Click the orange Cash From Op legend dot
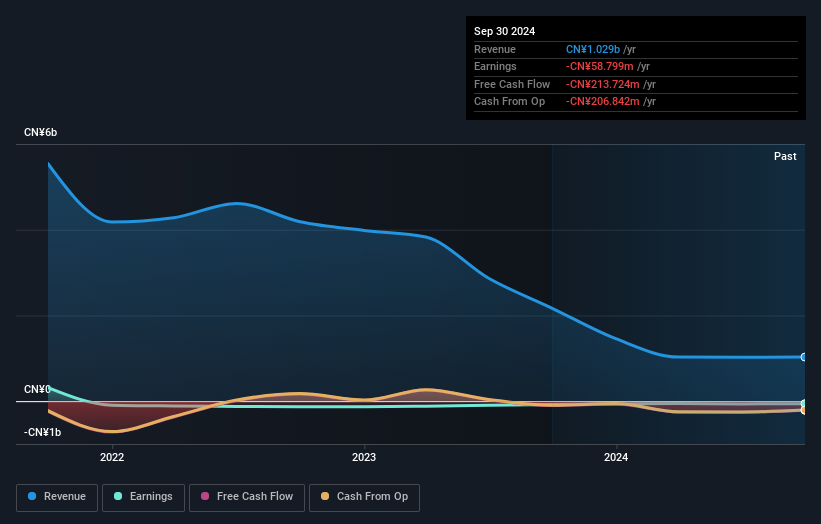Screen dimensions: 821x524 point(325,496)
